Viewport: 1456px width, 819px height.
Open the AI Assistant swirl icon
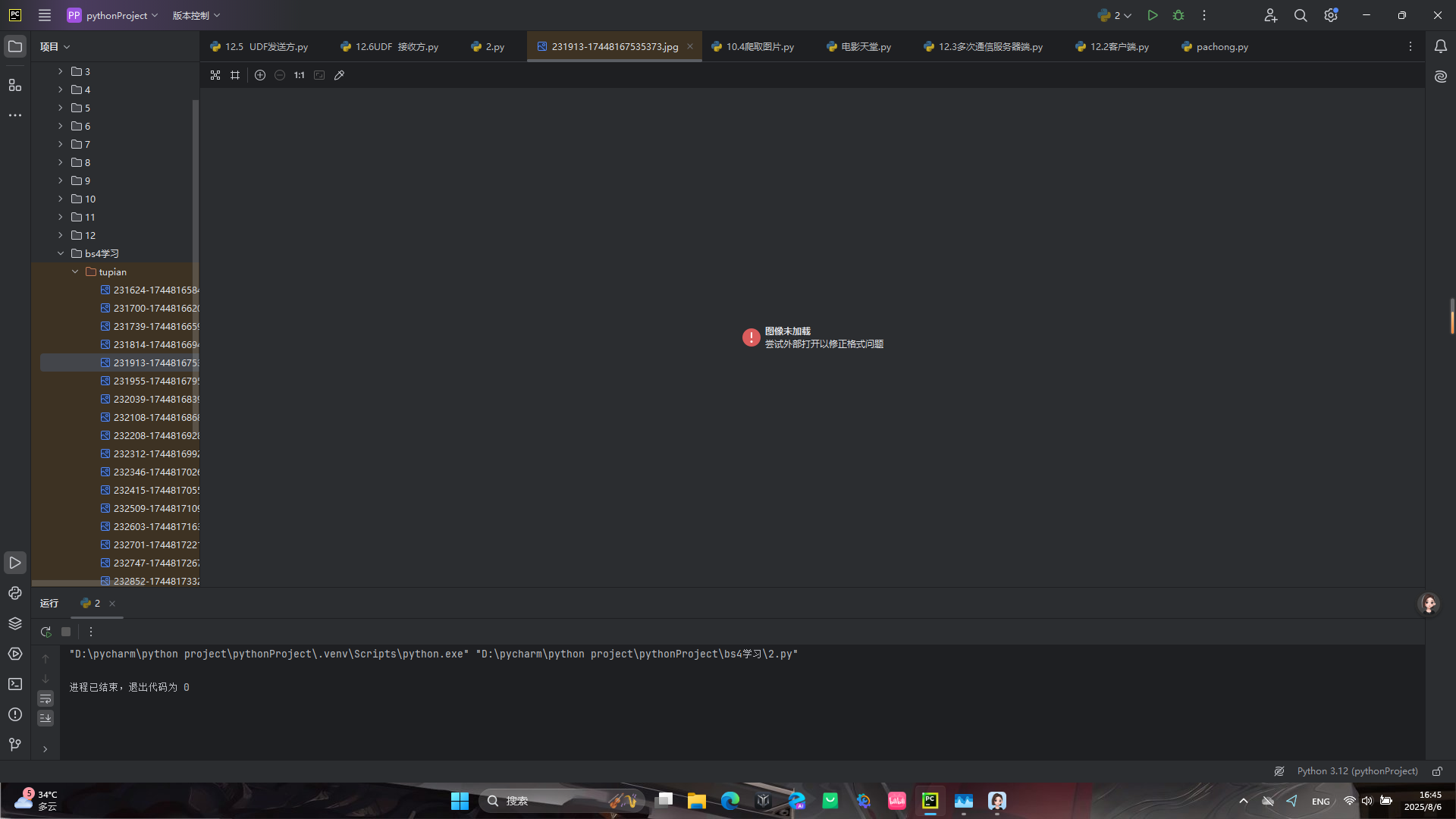click(x=1441, y=77)
